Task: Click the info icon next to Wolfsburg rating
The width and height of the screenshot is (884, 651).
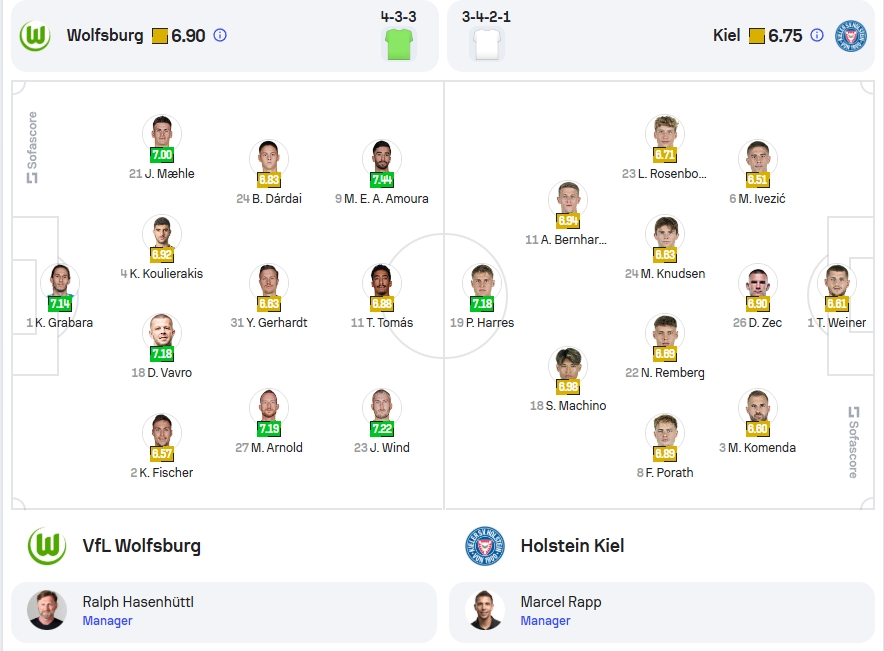Action: pyautogui.click(x=220, y=36)
